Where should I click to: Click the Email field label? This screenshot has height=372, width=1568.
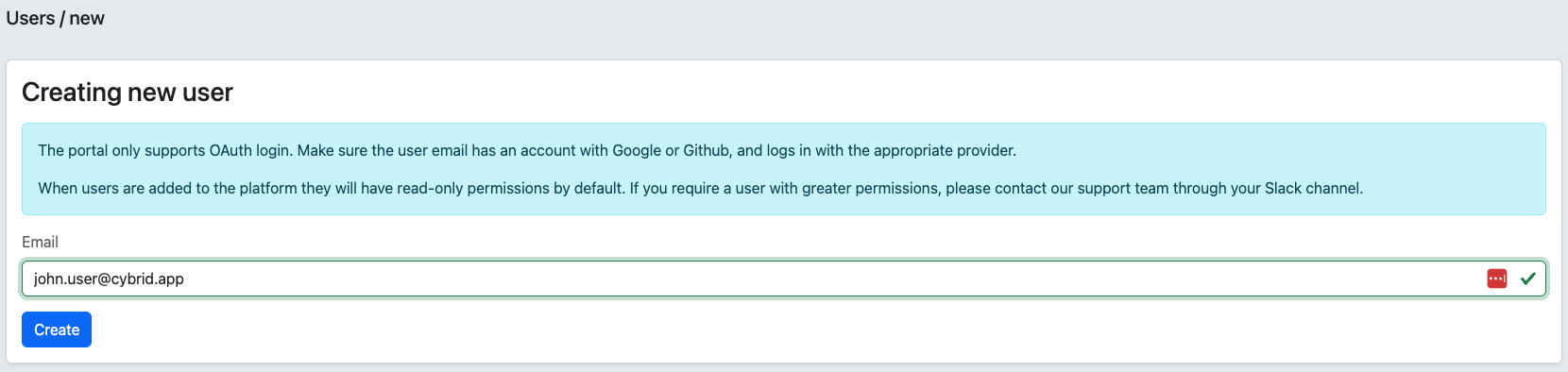coord(40,242)
